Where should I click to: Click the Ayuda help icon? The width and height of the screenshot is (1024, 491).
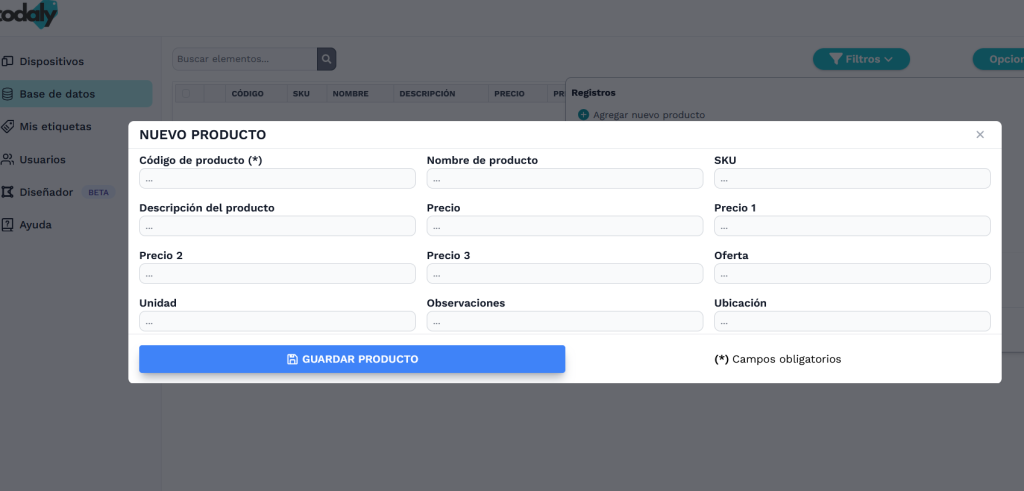click(x=8, y=225)
